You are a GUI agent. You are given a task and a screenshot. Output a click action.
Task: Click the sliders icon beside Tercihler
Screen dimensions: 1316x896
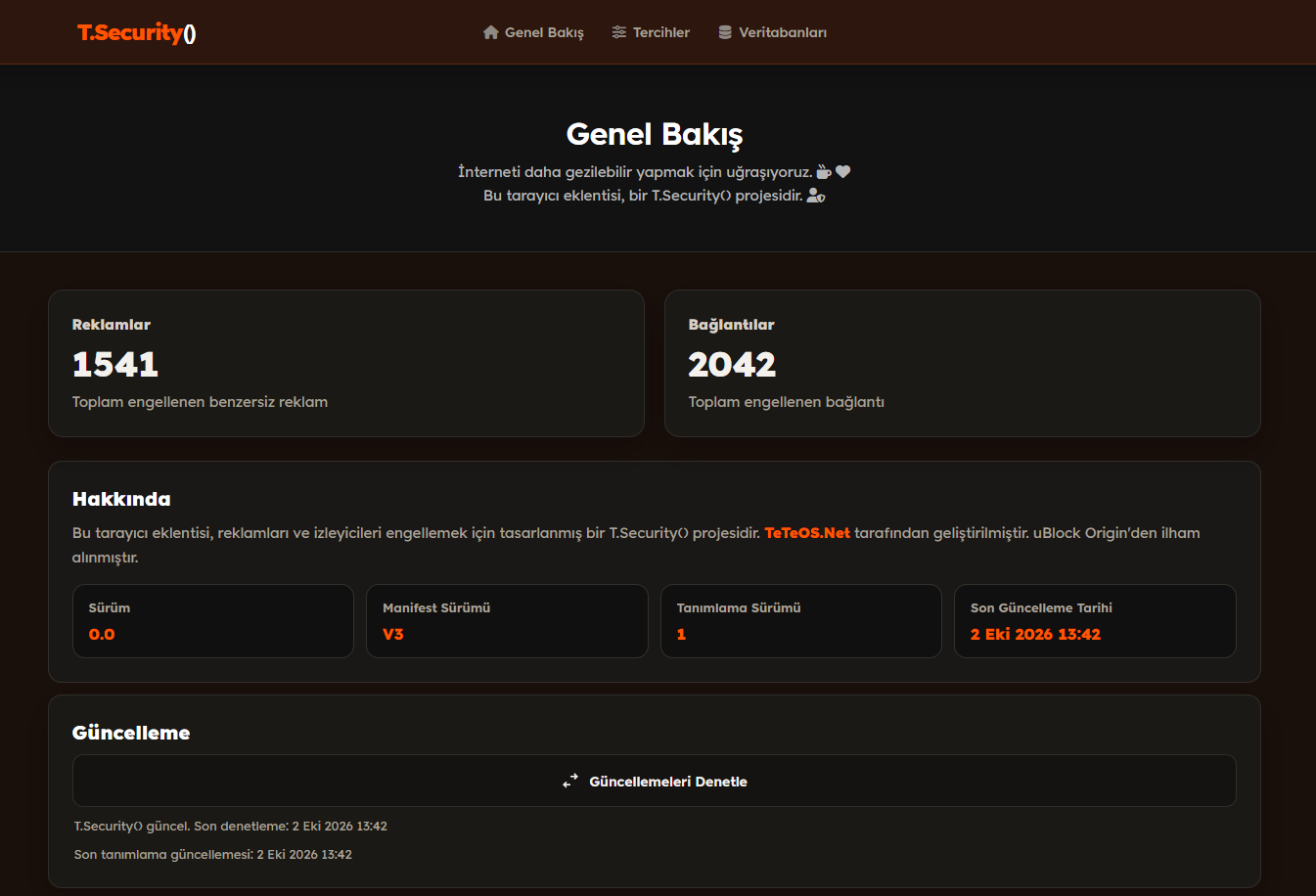click(619, 32)
